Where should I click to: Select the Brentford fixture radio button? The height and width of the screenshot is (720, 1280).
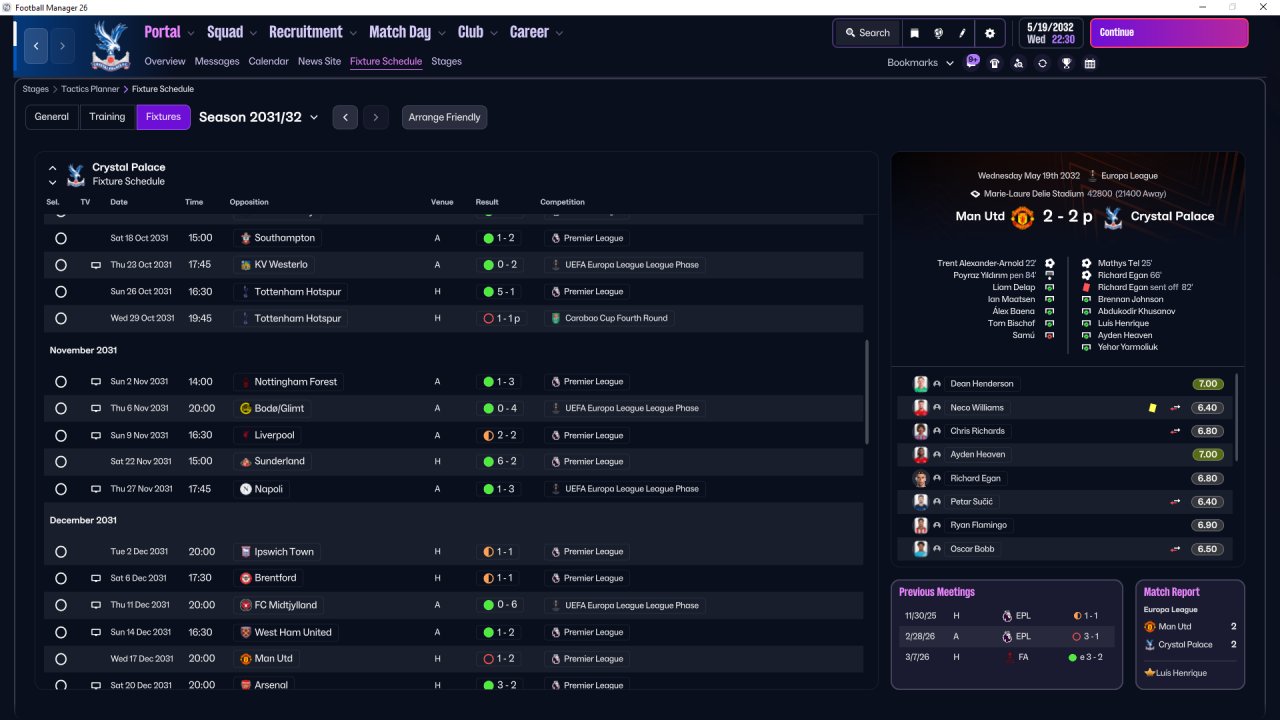pyautogui.click(x=61, y=578)
